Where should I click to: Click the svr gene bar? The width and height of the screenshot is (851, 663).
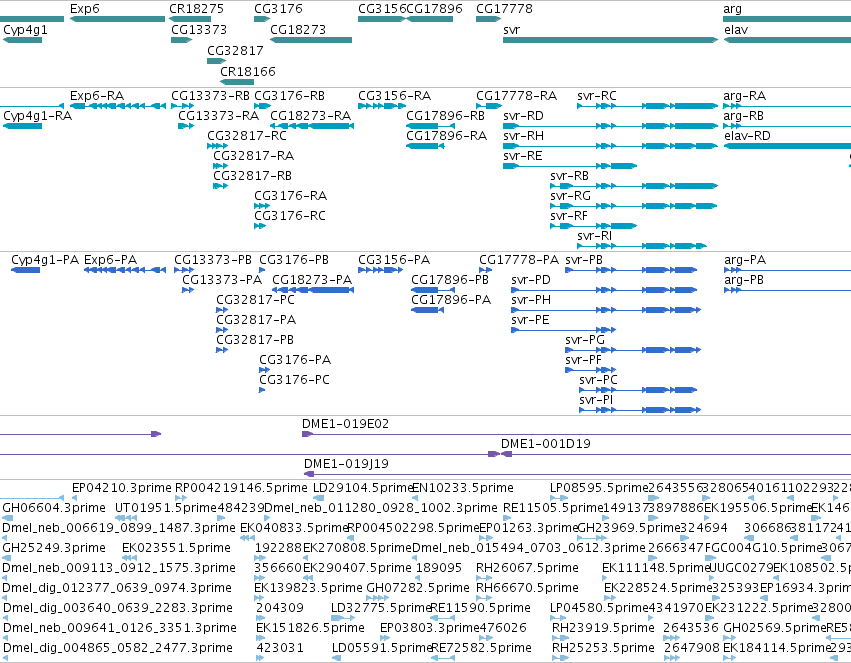coord(611,40)
